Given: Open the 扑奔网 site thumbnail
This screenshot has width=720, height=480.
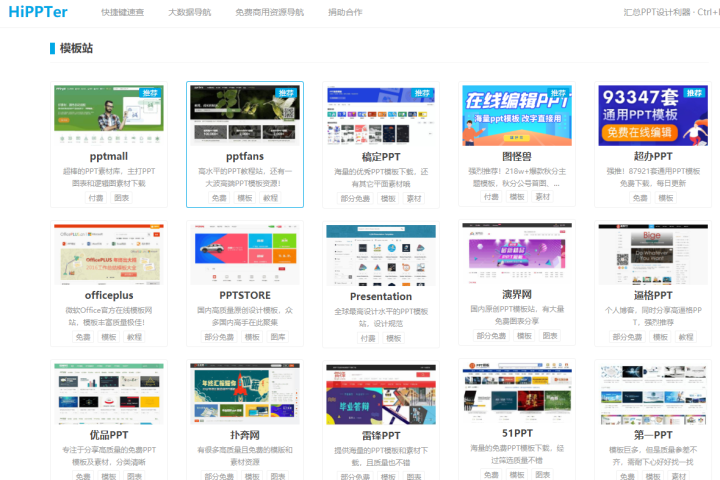Looking at the screenshot, I should [245, 394].
